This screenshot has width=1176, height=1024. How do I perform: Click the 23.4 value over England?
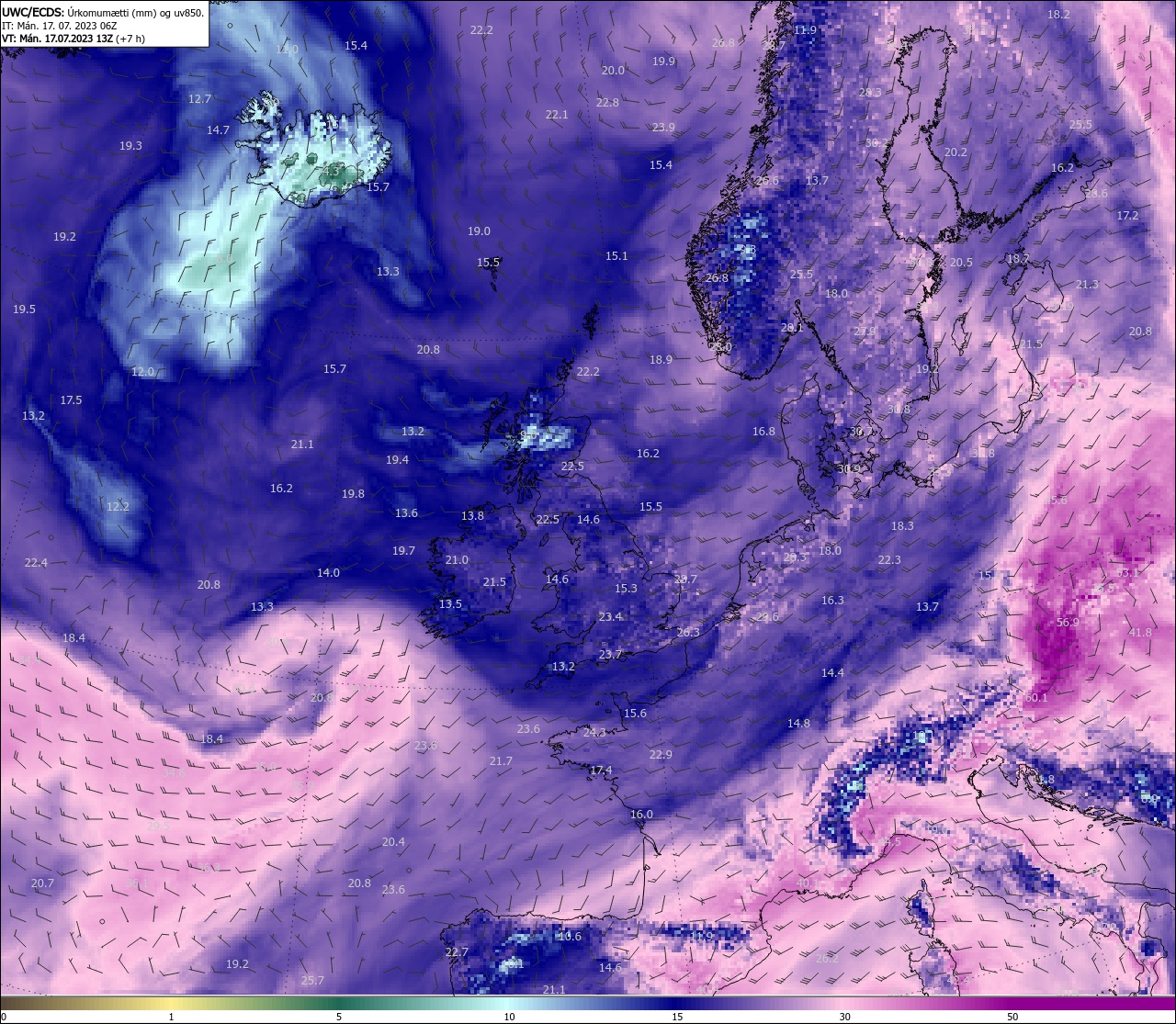610,617
